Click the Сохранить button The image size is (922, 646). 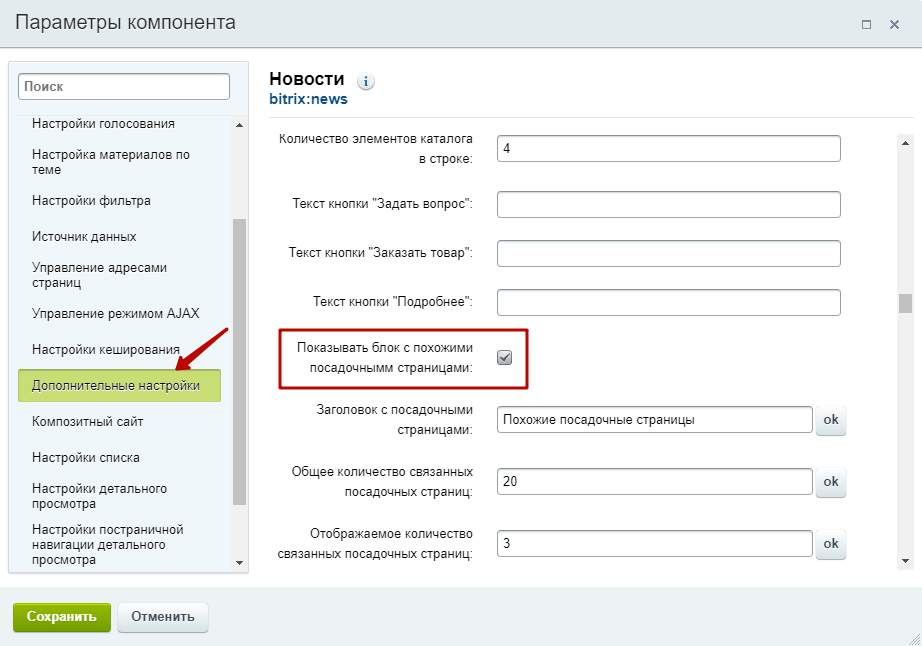[62, 617]
